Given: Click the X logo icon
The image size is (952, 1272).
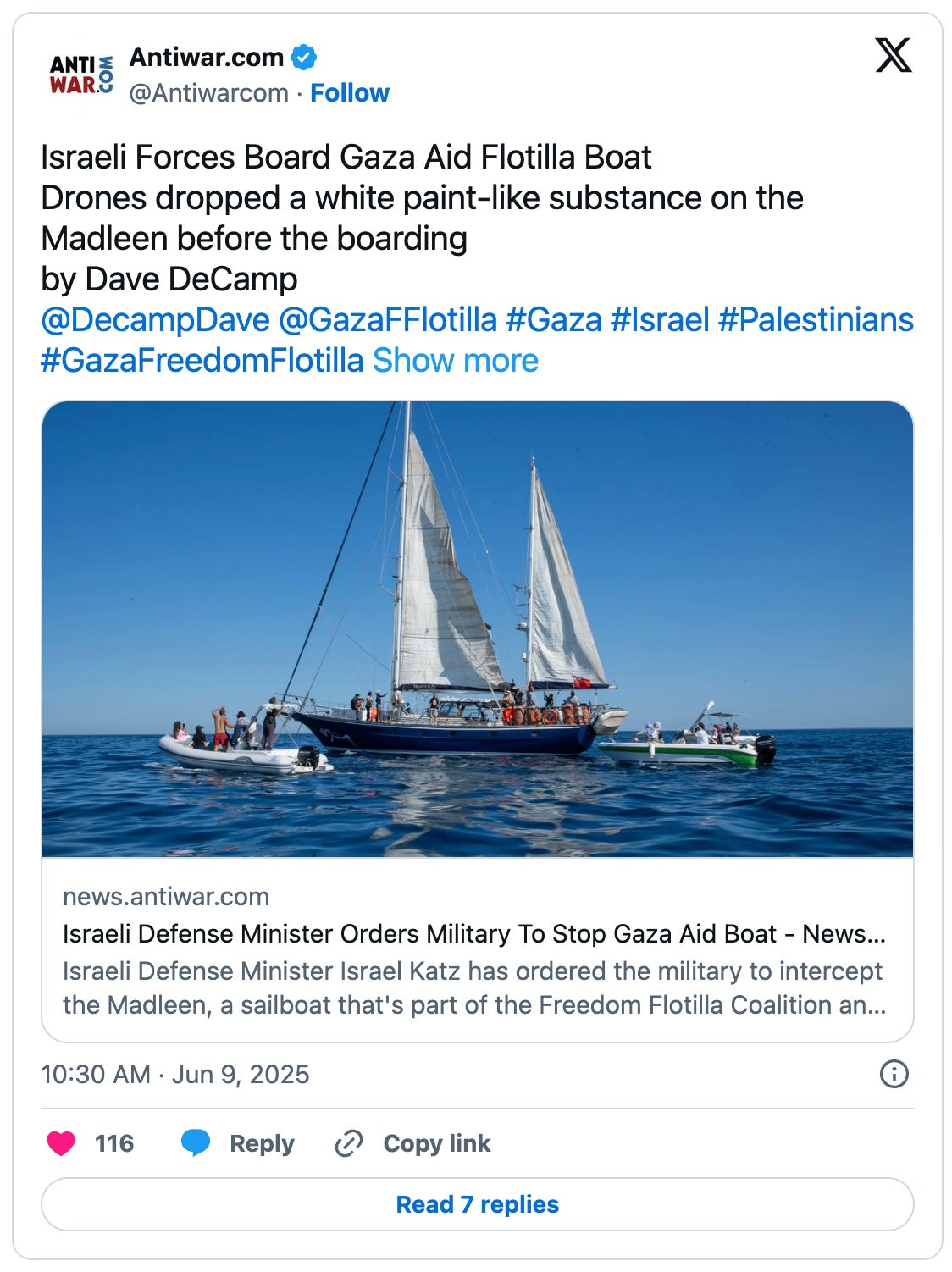Looking at the screenshot, I should coord(893,56).
